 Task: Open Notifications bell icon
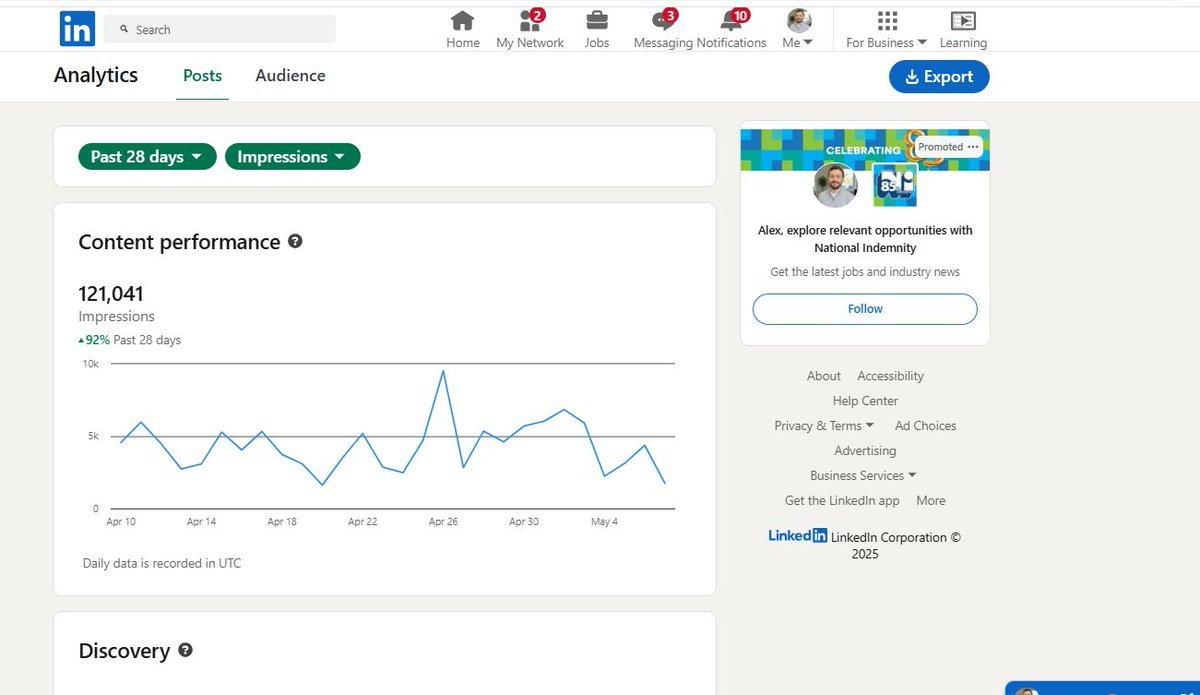pyautogui.click(x=732, y=21)
